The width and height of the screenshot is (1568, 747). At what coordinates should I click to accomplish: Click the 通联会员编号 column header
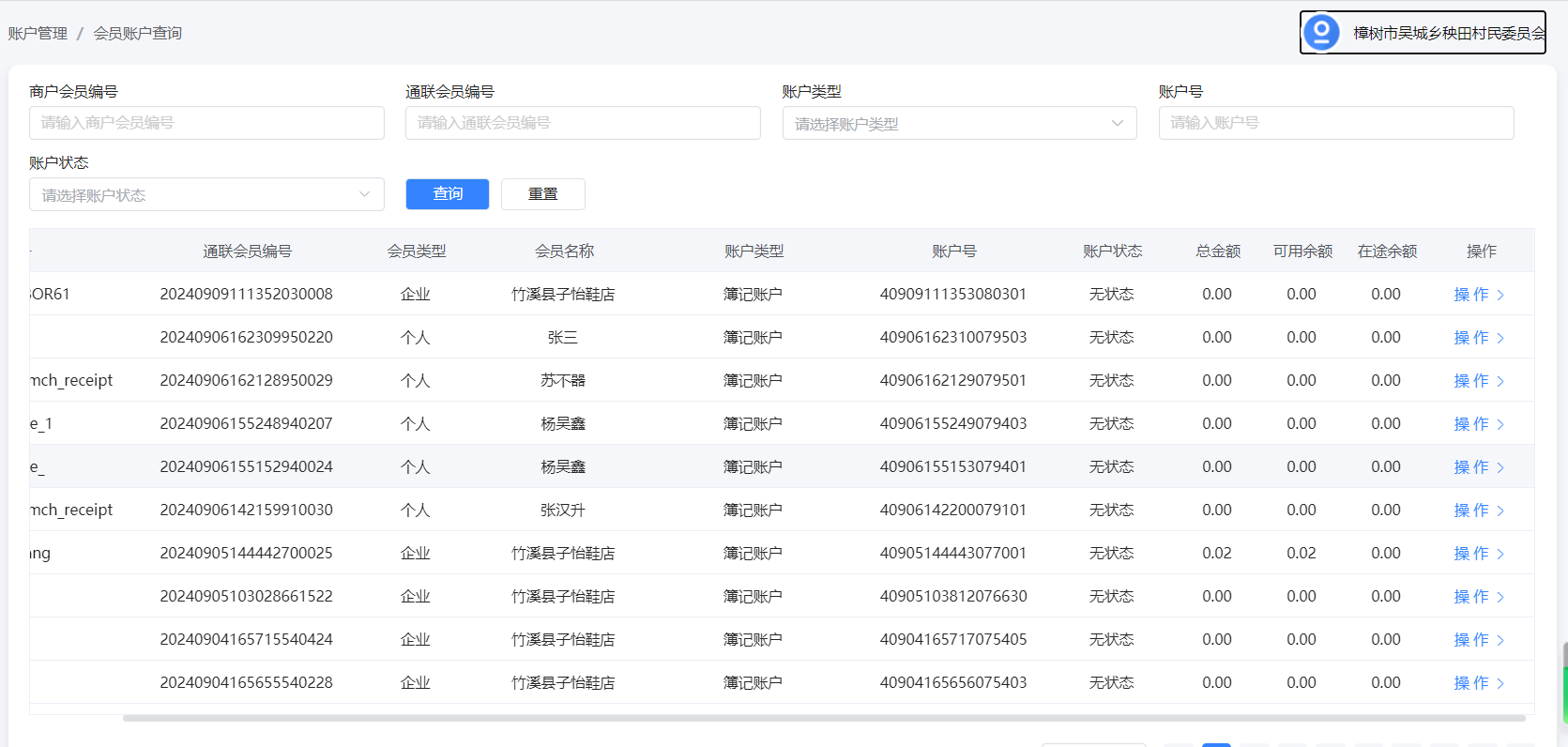pyautogui.click(x=248, y=252)
